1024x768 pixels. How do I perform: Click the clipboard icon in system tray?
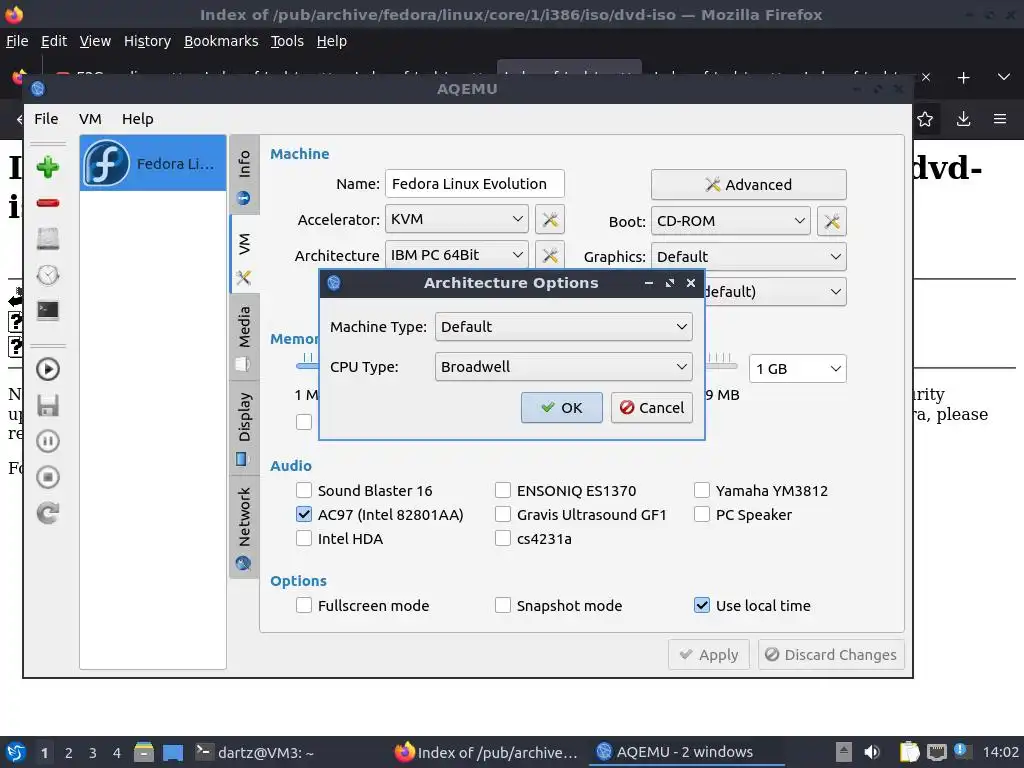coord(909,752)
